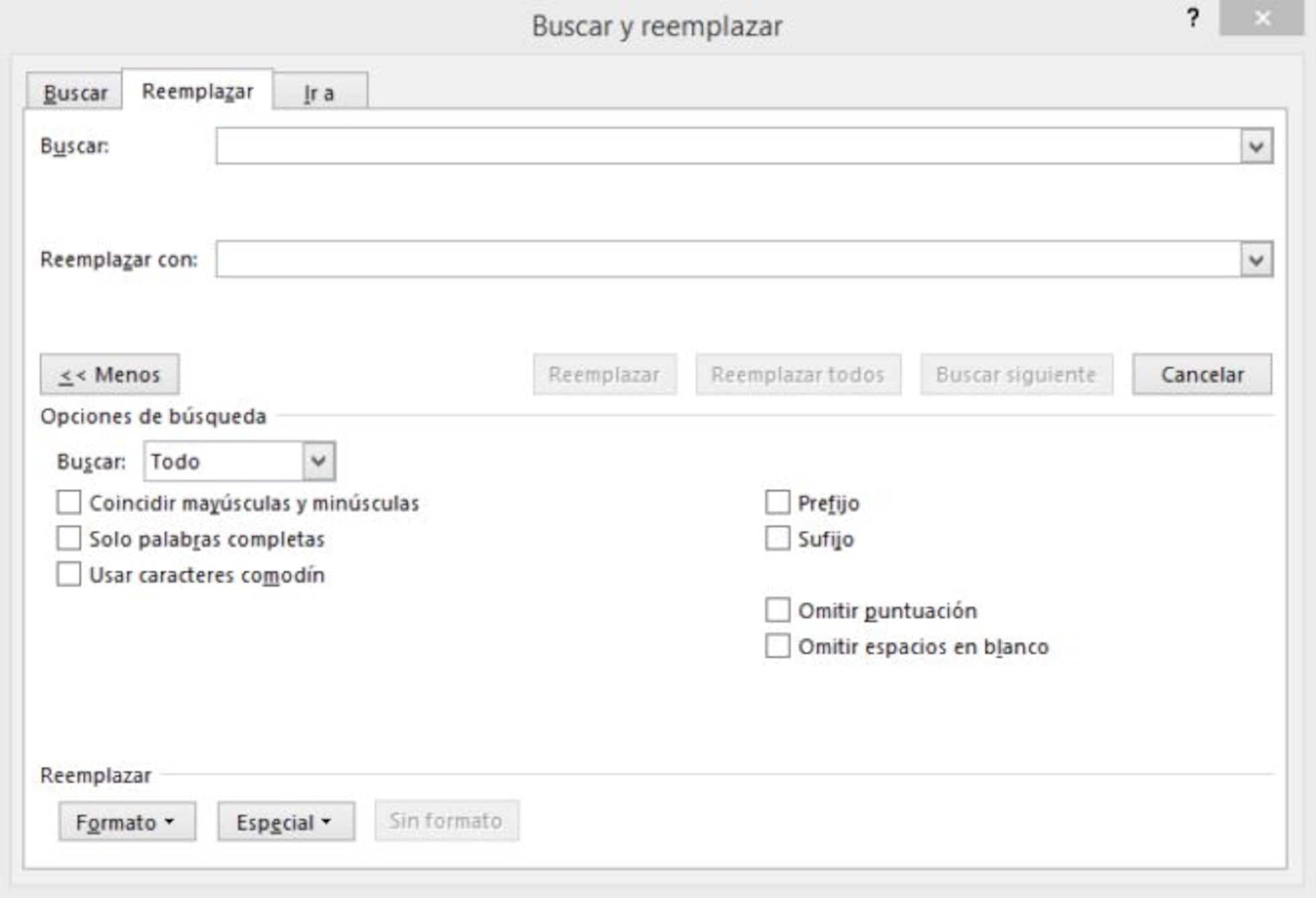Screen dimensions: 1316x898
Task: Open the Especial dropdown button
Action: pyautogui.click(x=286, y=821)
